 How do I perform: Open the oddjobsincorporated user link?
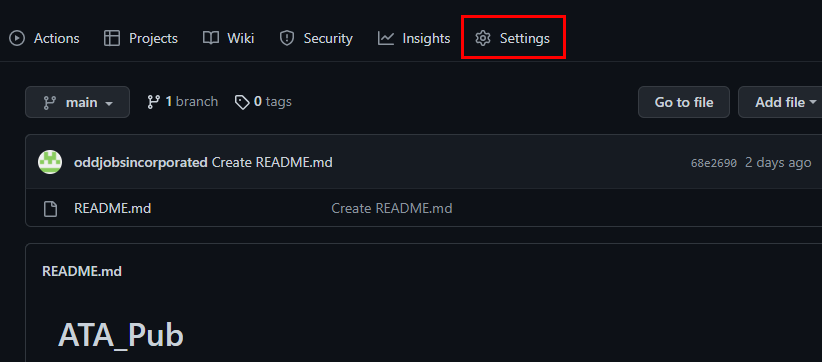point(141,162)
